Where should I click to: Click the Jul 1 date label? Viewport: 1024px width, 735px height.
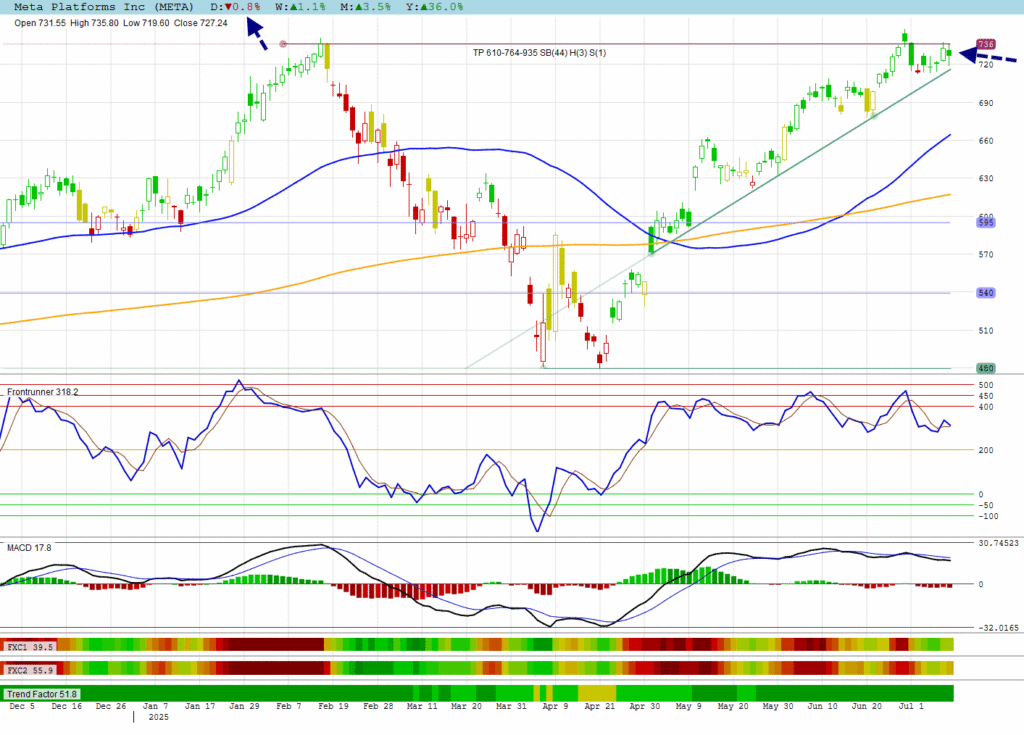[x=911, y=706]
